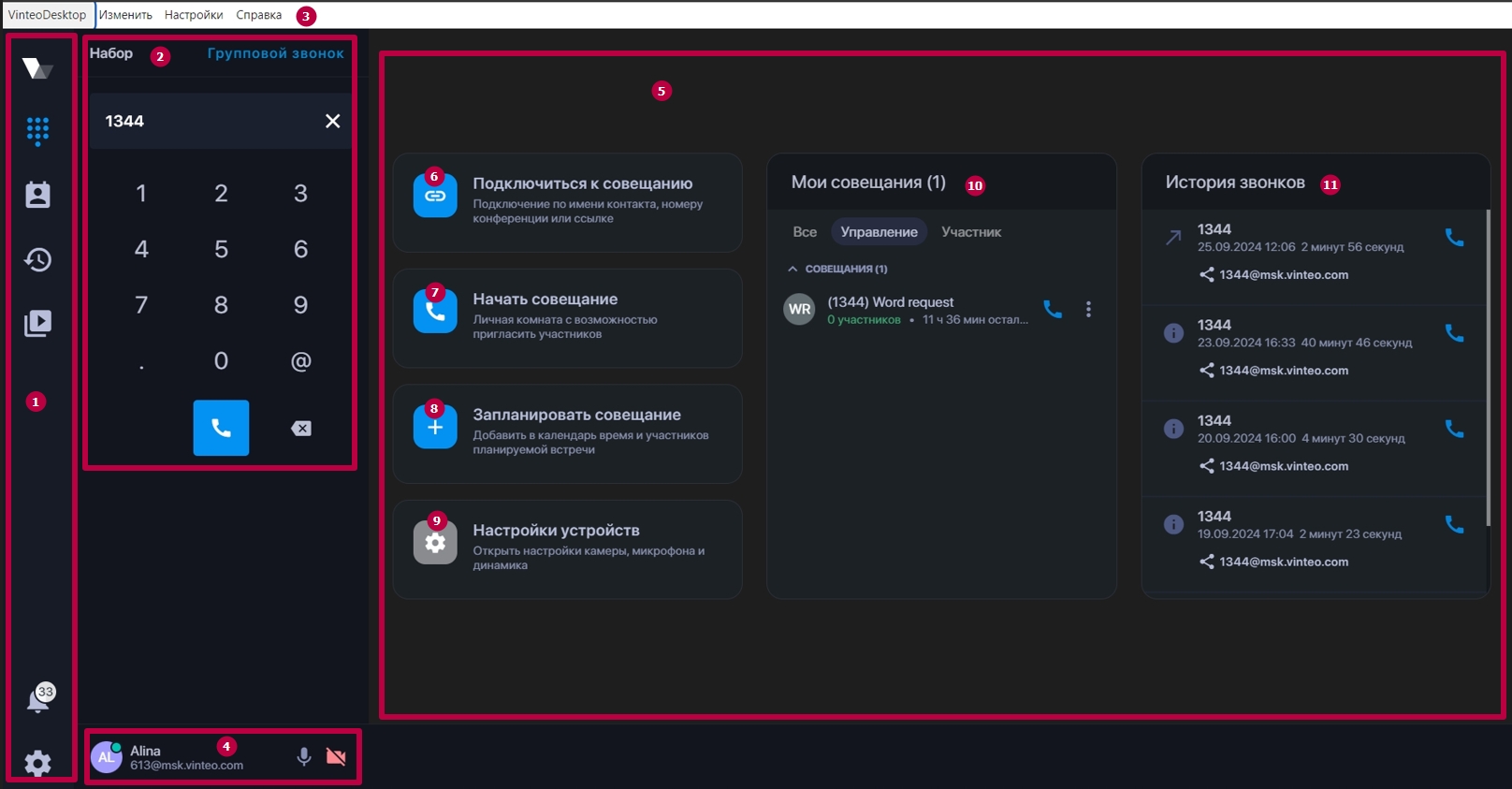Click the link icon for joining a meeting

tap(435, 196)
